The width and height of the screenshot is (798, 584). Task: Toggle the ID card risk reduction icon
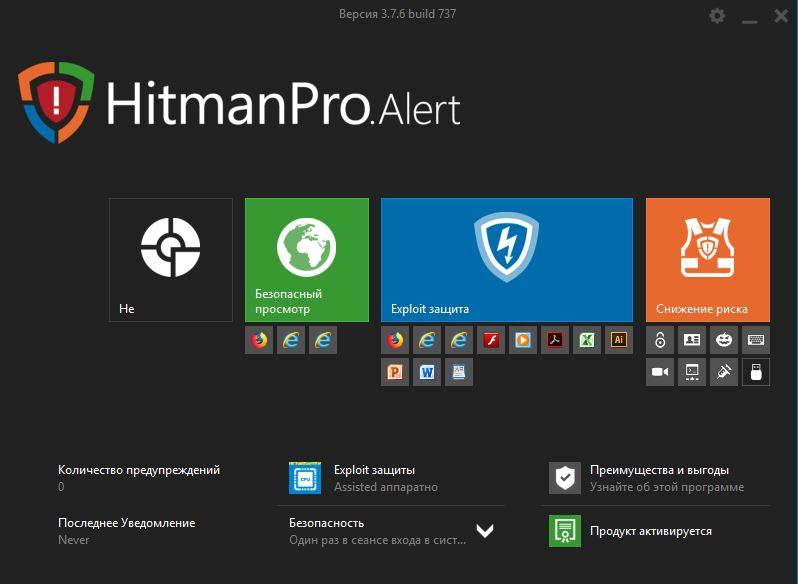tap(692, 340)
